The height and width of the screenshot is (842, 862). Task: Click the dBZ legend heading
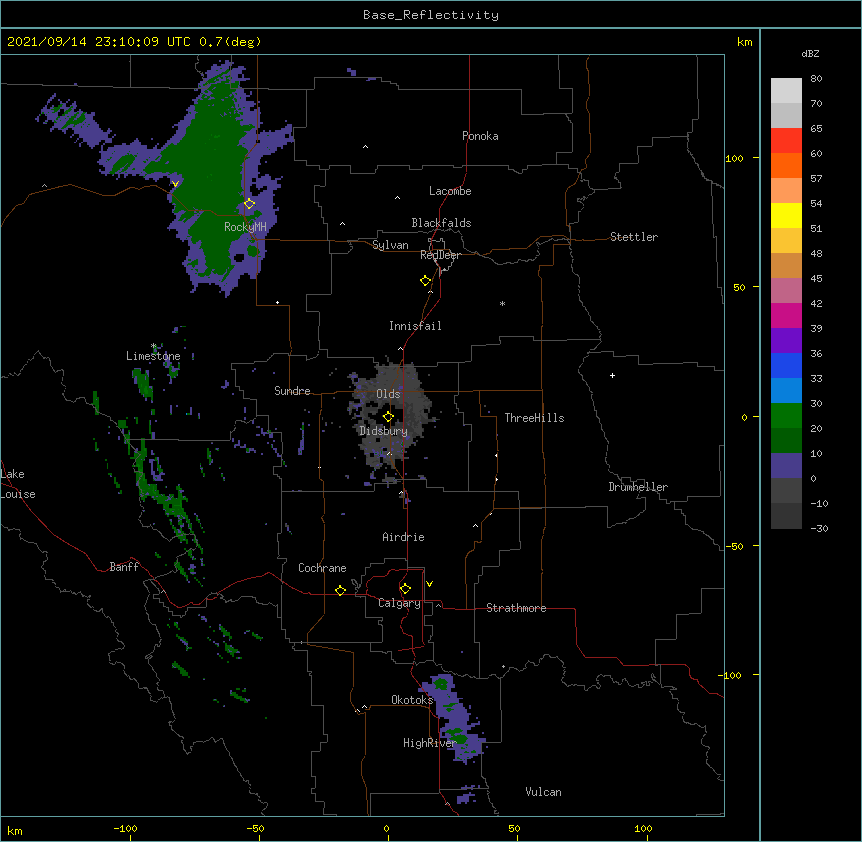pos(810,53)
